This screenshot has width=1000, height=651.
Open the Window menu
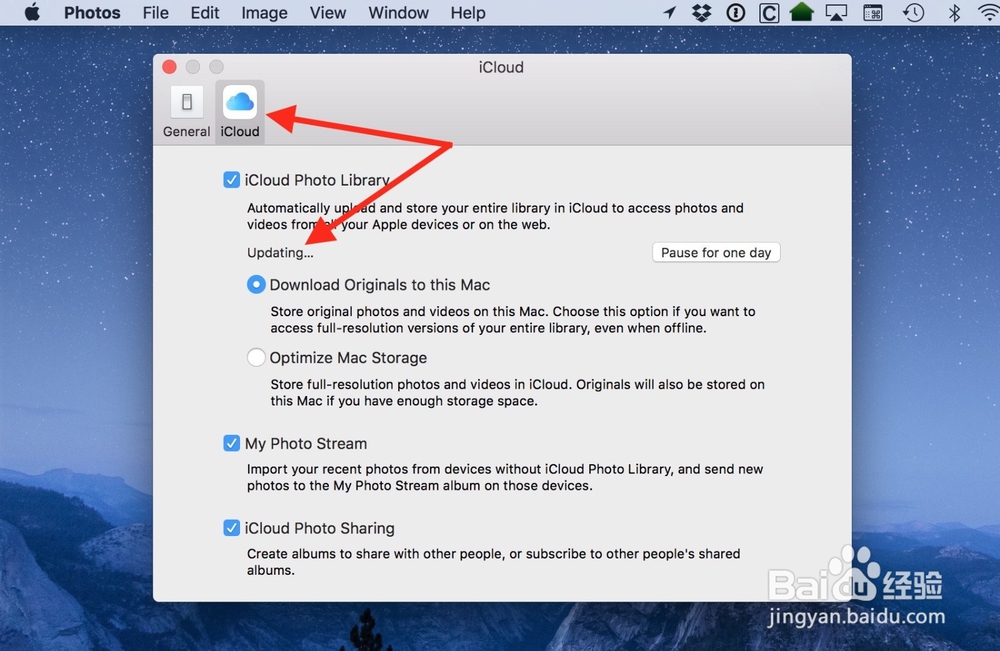[399, 13]
